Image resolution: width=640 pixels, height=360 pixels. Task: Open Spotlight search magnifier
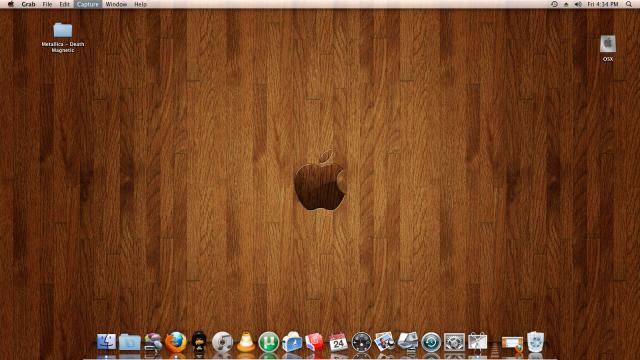[x=629, y=4]
